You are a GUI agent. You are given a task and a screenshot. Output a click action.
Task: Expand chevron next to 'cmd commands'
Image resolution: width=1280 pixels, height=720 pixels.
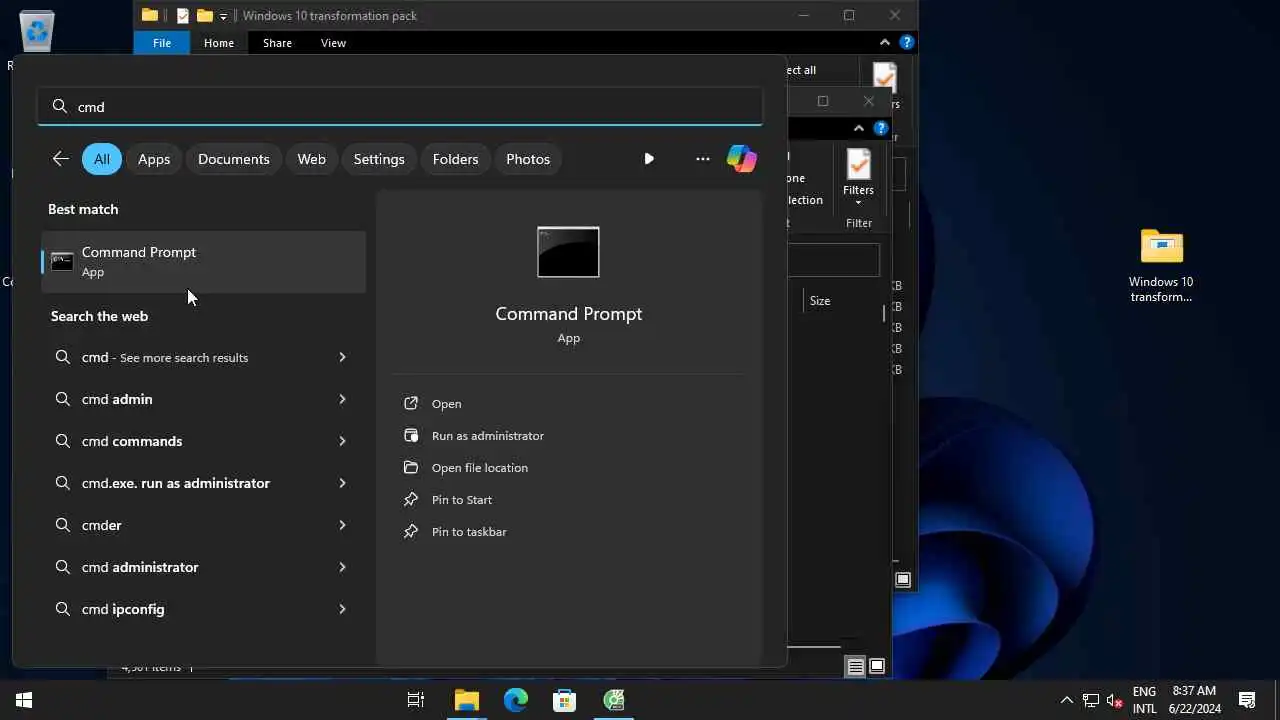[342, 441]
